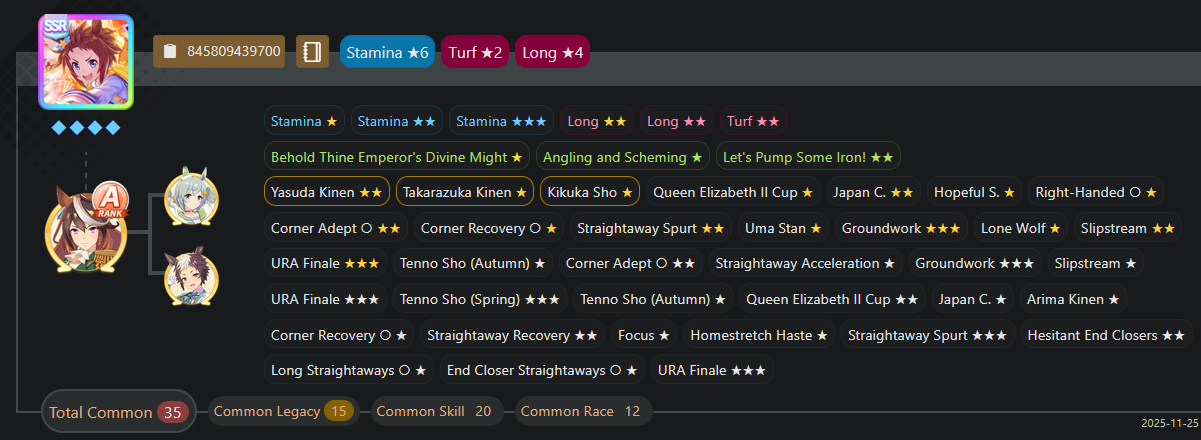This screenshot has width=1201, height=440.
Task: Click the Lone Wolf ★ tag
Action: (1021, 228)
